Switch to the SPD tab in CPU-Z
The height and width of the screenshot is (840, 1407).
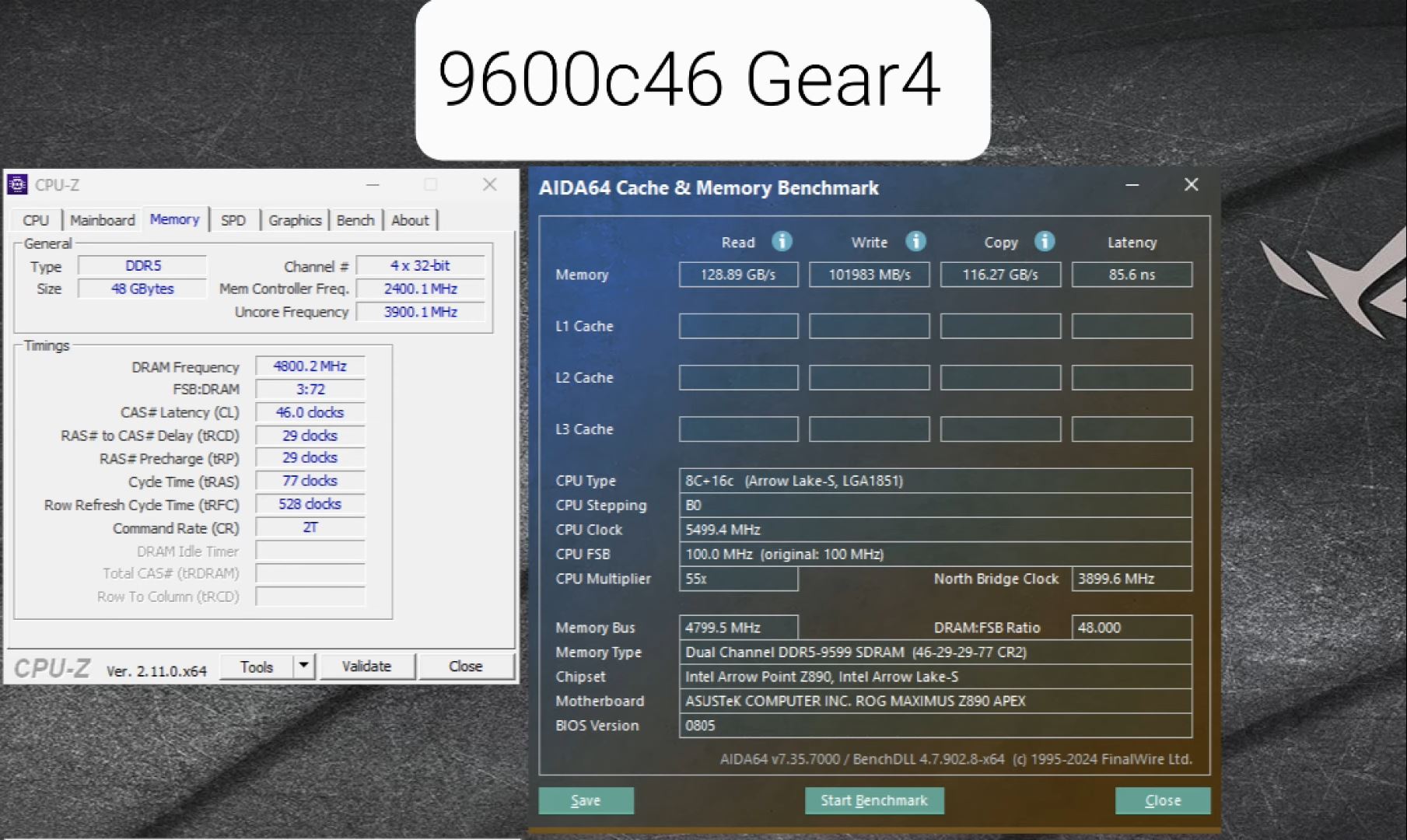click(x=234, y=220)
